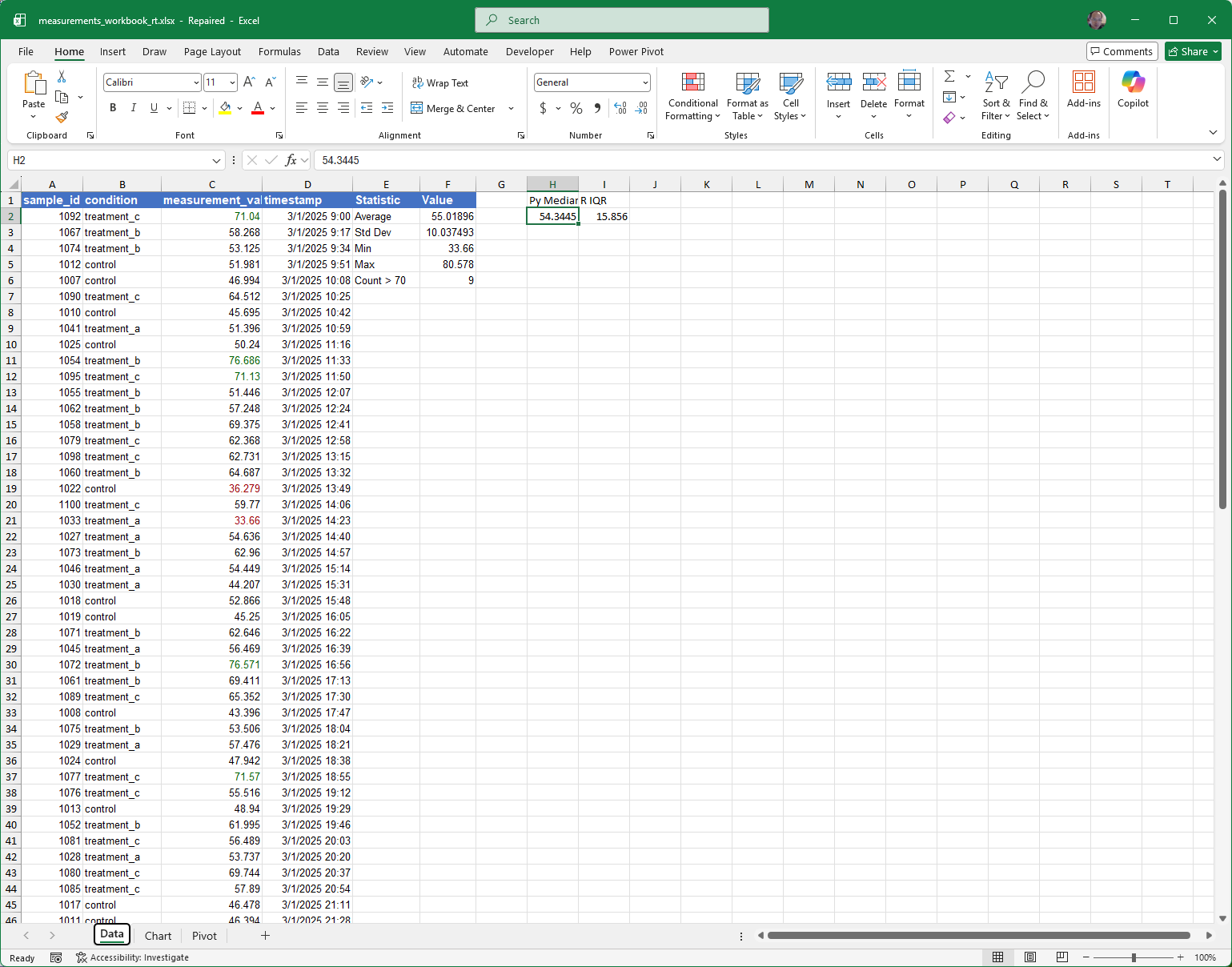Open the account profile picture

coord(1097,20)
